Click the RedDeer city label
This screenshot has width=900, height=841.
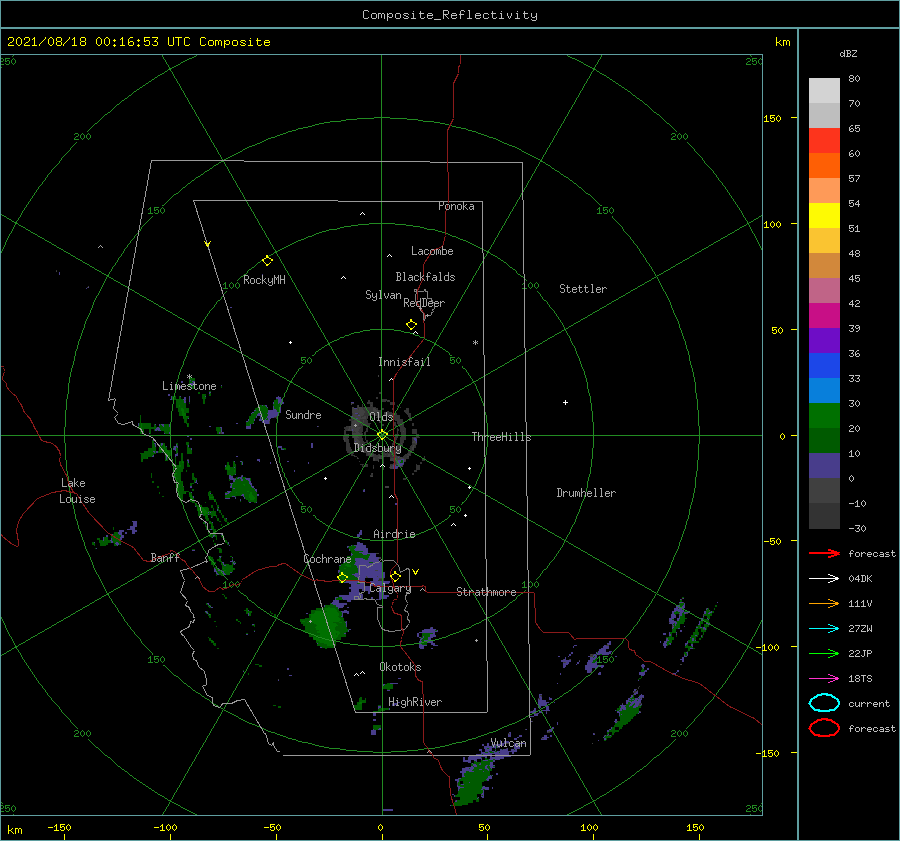point(424,303)
